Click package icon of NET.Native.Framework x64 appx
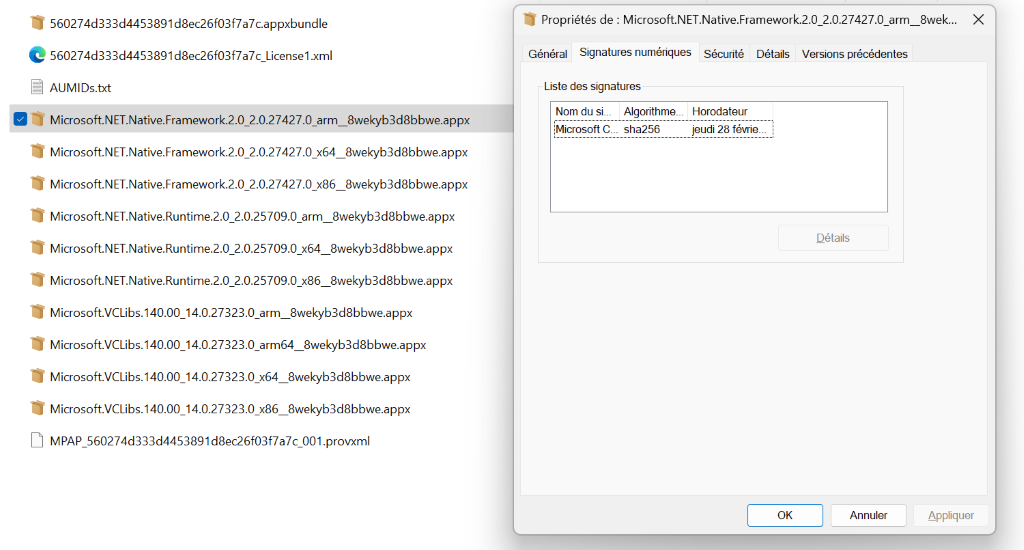The height and width of the screenshot is (550, 1024). pyautogui.click(x=37, y=152)
